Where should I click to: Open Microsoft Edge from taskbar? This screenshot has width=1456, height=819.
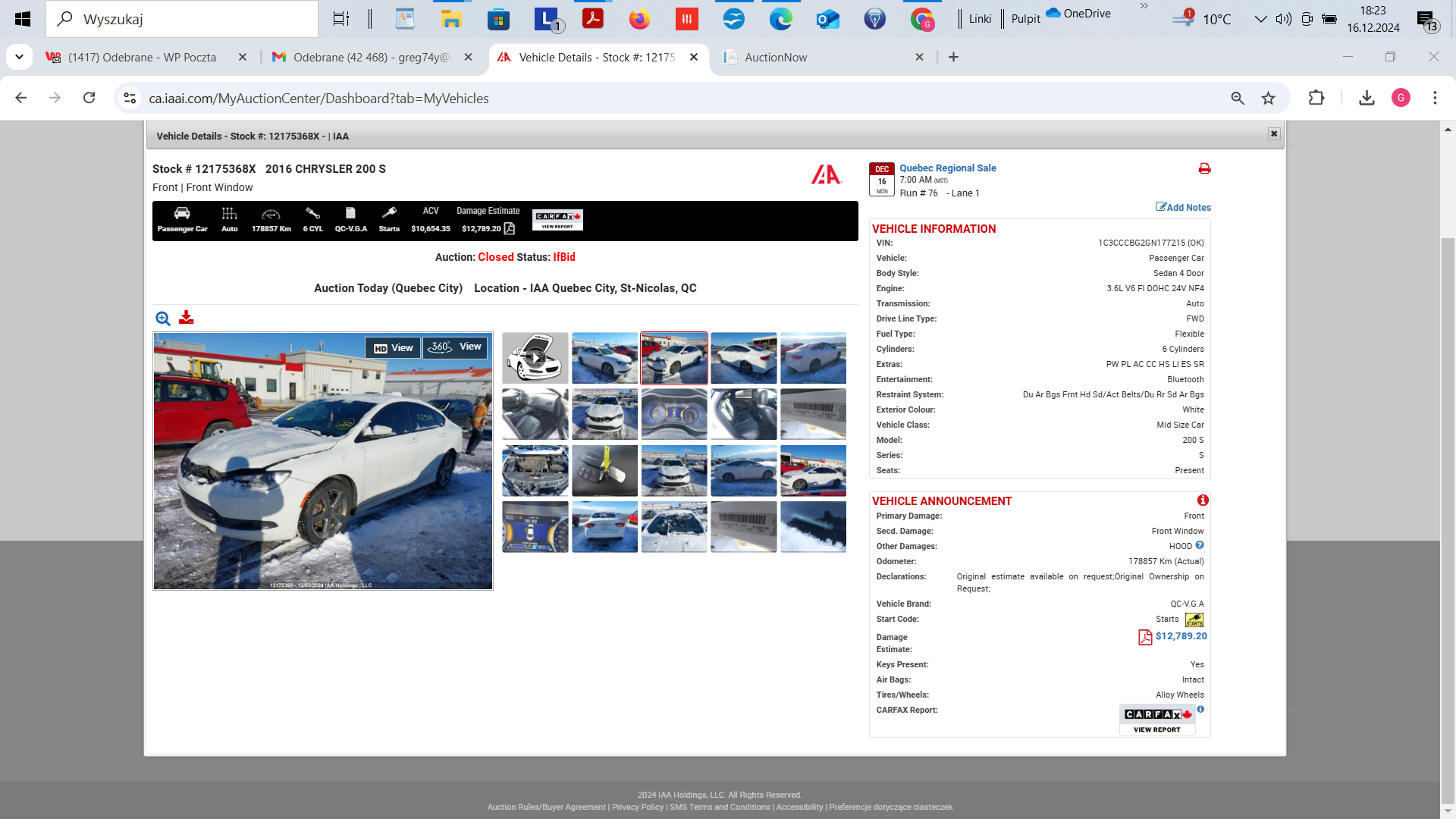[x=781, y=19]
